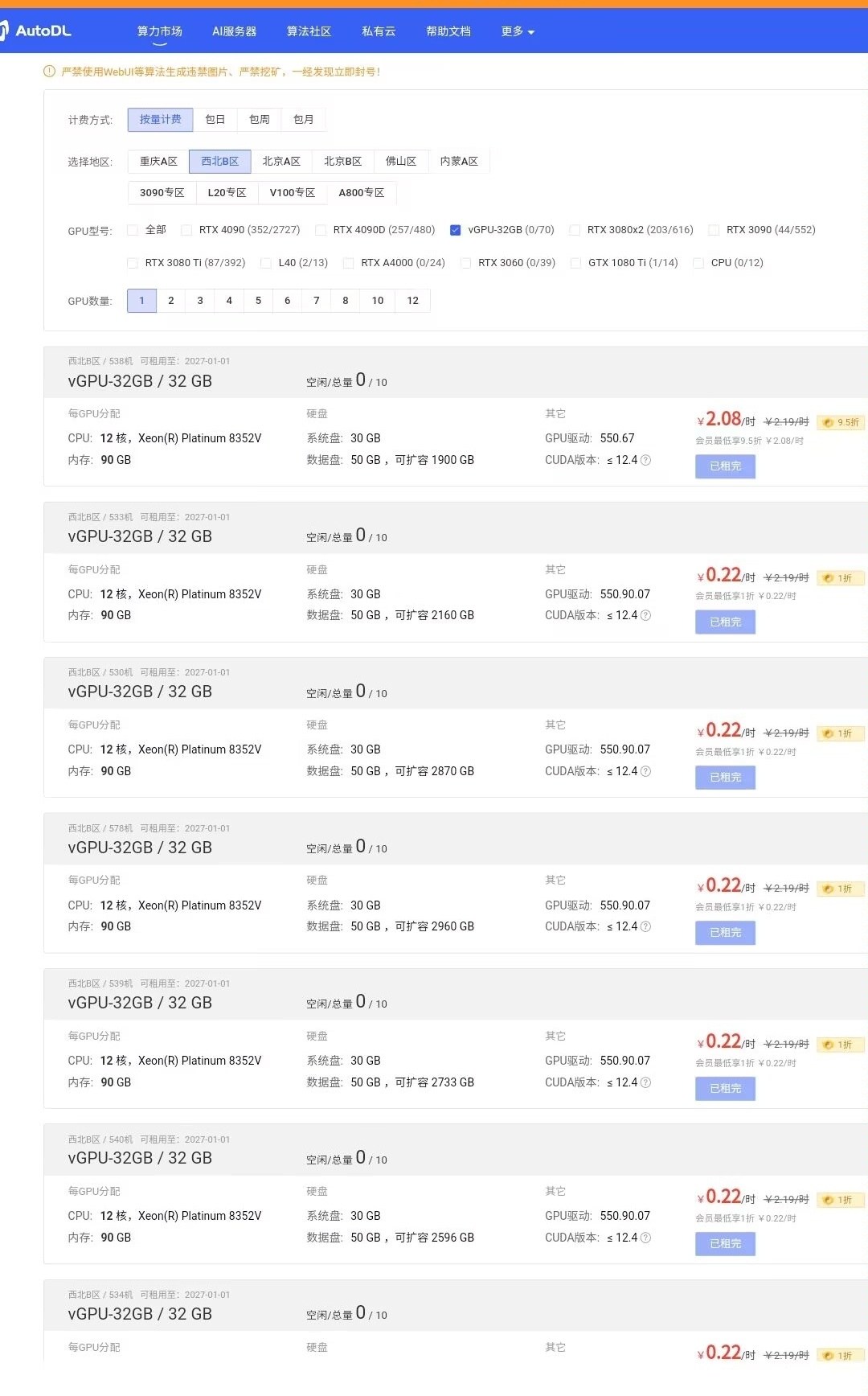Go to 帮助文档 in top navigation
The image size is (868, 1396).
click(x=448, y=31)
